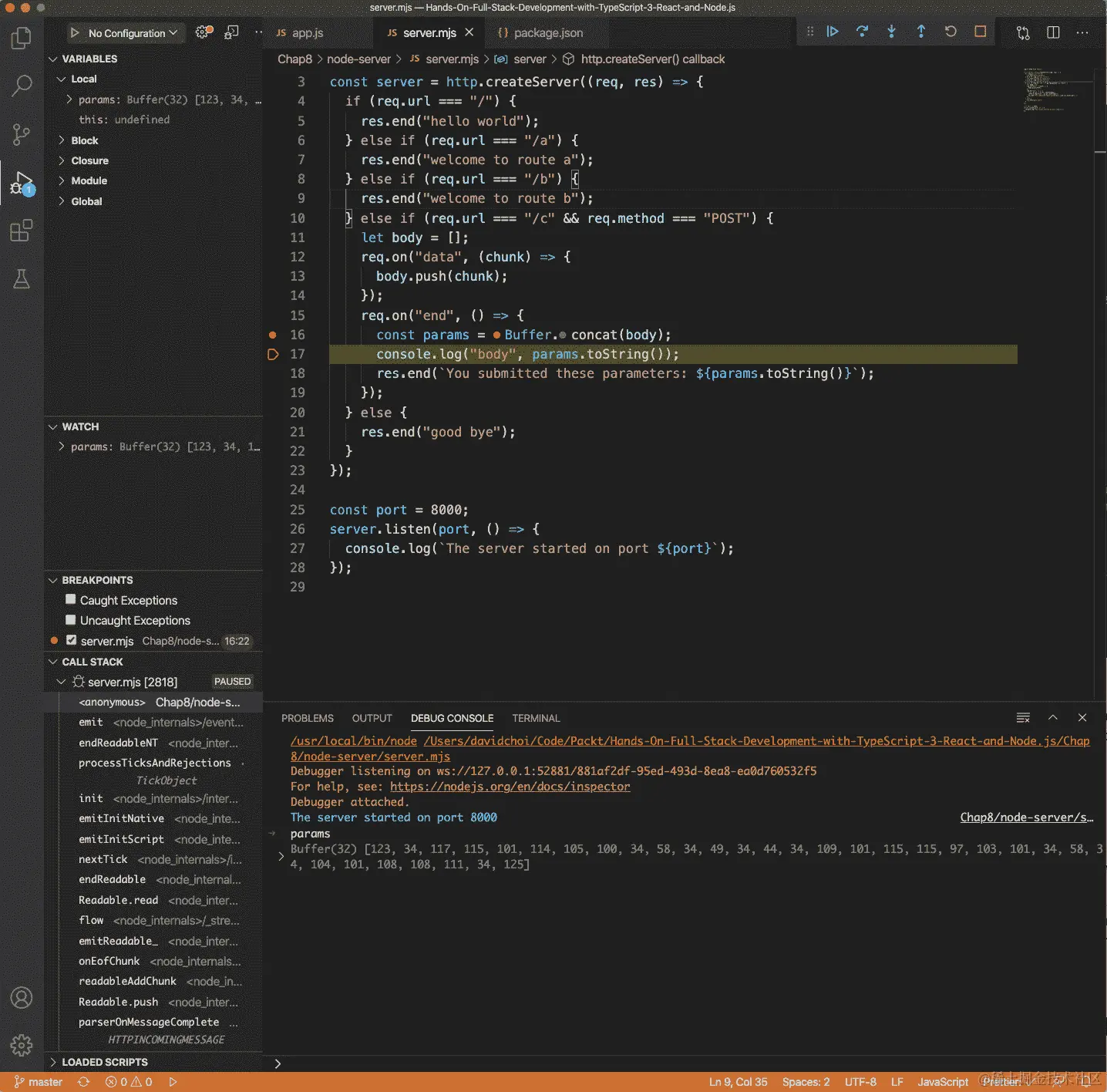
Task: Open the Chap8/node-server/s… source link
Action: tap(1027, 817)
